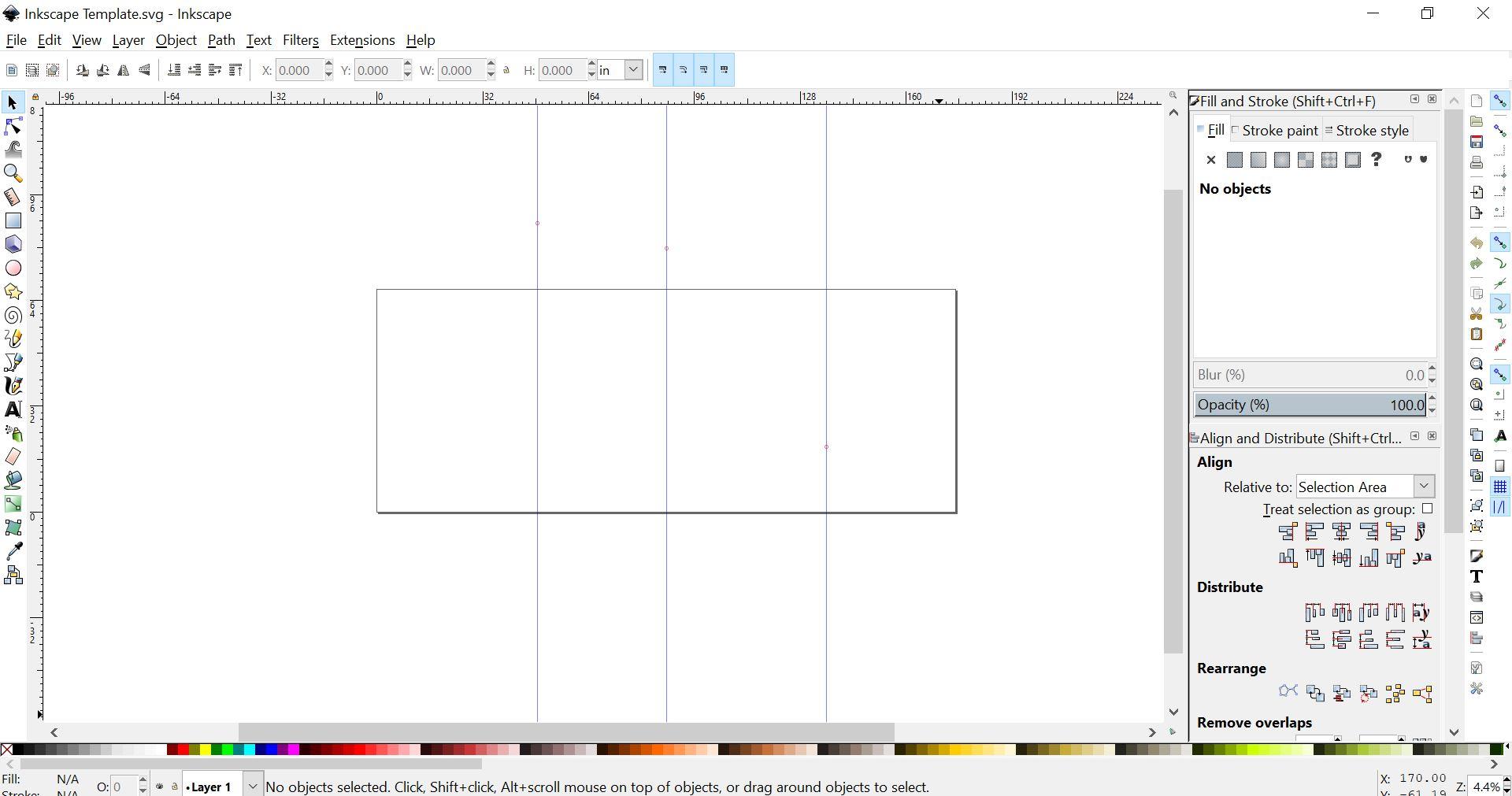Open the XML editor

1477,617
